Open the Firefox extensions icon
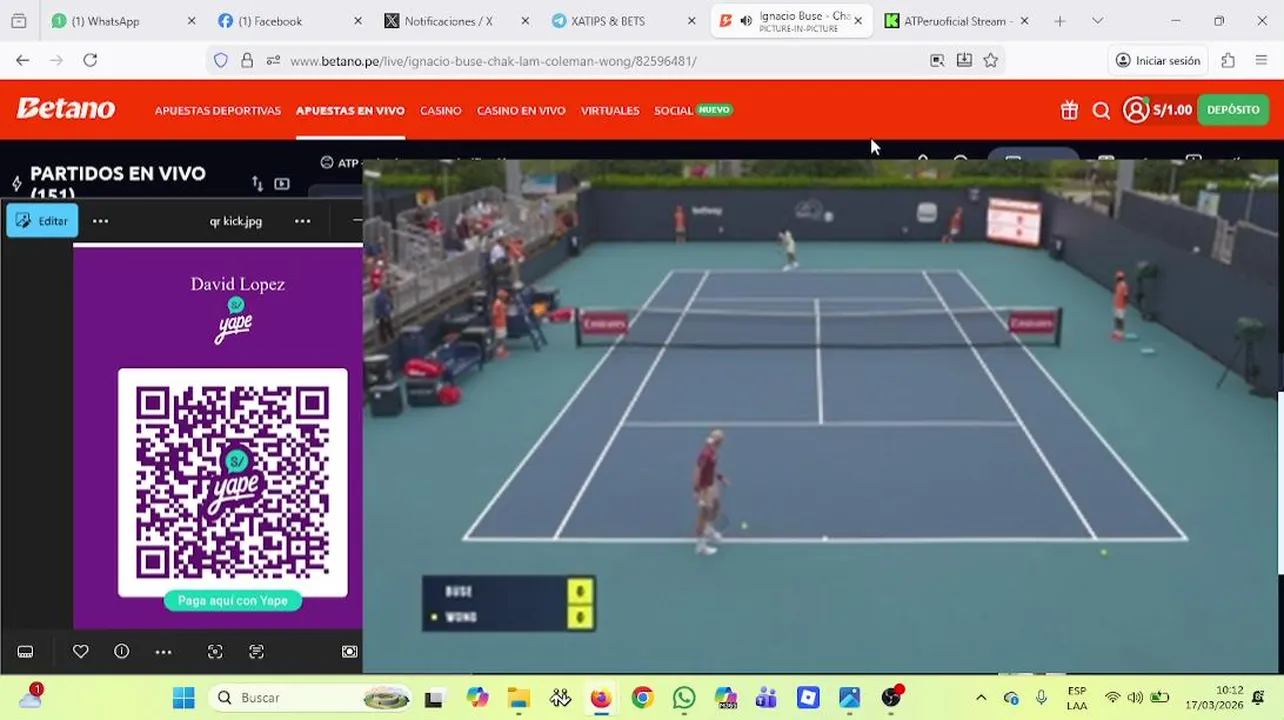The image size is (1284, 720). point(1228,60)
